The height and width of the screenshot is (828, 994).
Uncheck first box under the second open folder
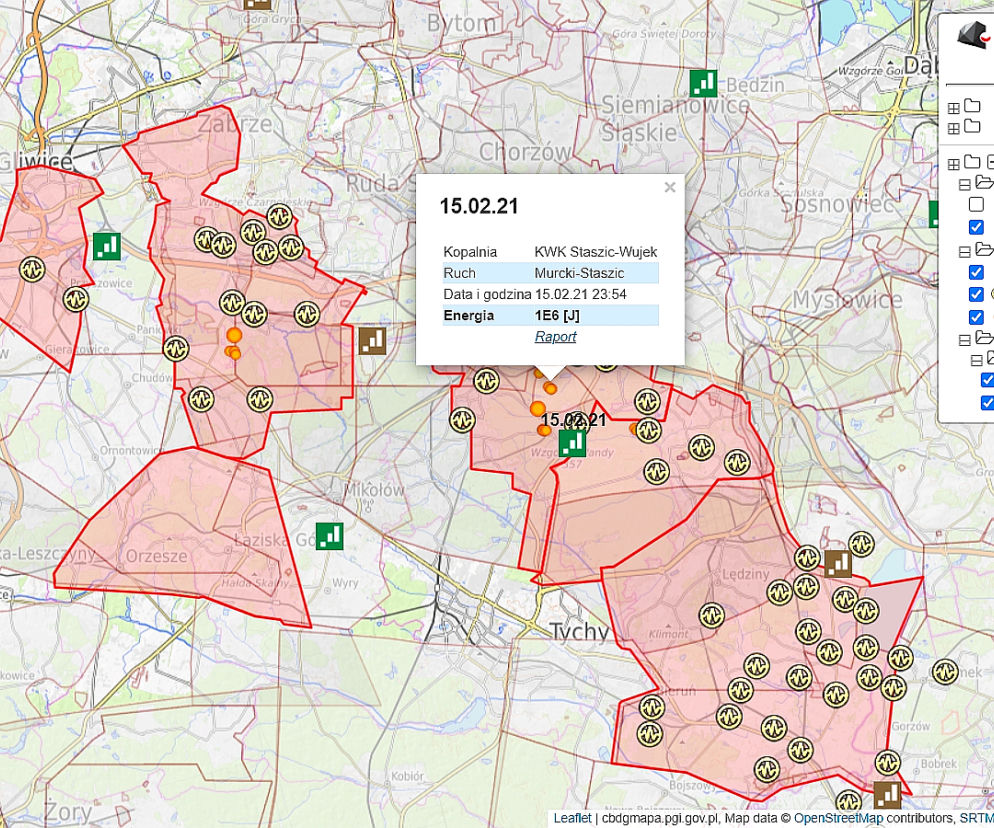(x=976, y=272)
